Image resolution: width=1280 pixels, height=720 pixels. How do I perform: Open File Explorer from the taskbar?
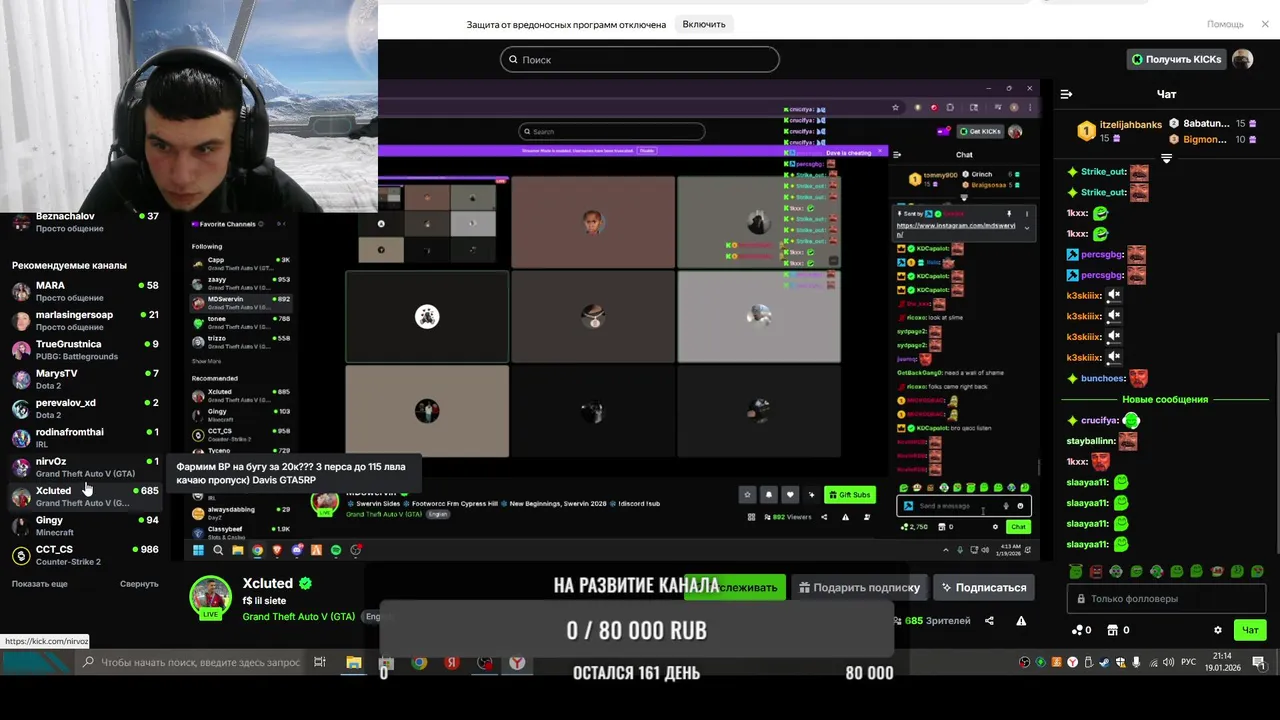click(353, 662)
